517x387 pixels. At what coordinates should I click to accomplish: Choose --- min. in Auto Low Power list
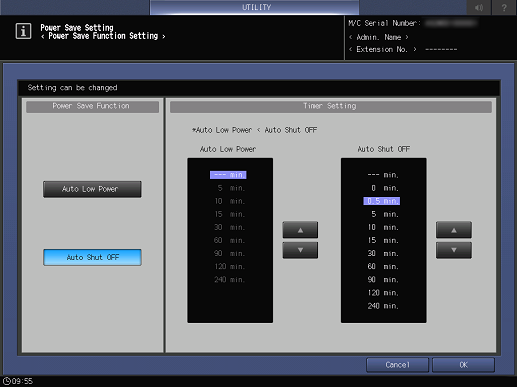[x=228, y=175]
